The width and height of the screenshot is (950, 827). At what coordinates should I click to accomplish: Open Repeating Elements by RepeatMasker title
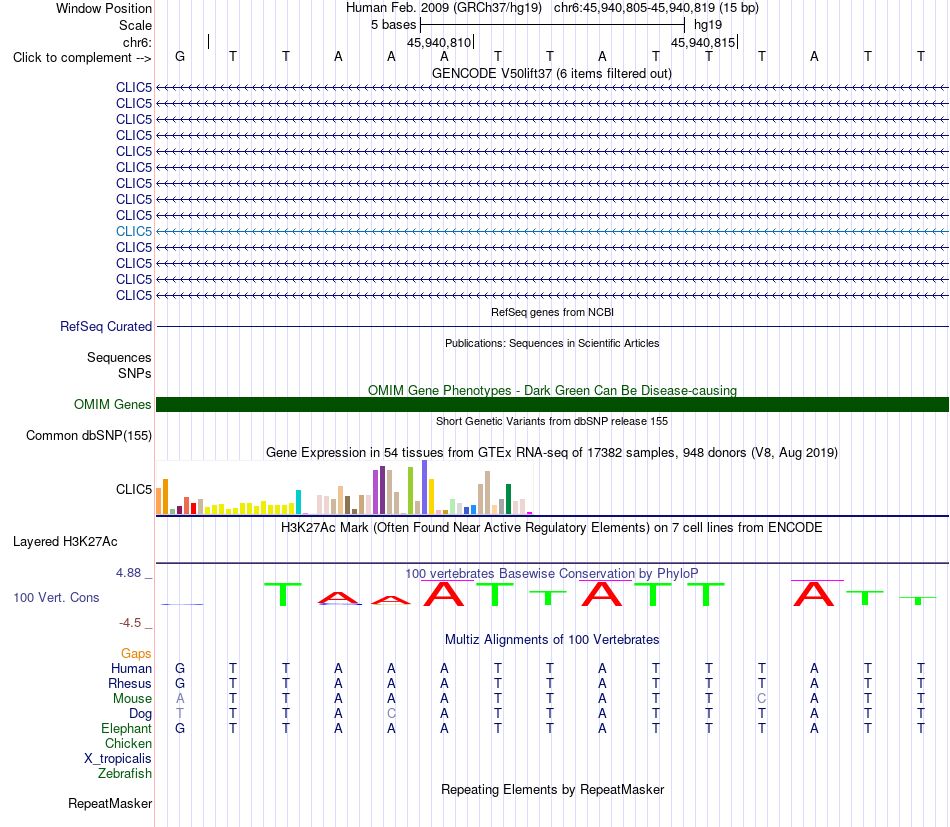(x=552, y=789)
